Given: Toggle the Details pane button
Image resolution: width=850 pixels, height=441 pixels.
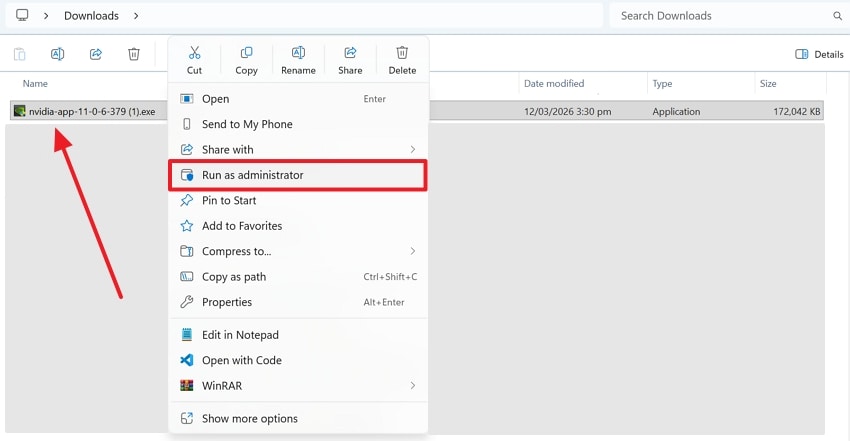Looking at the screenshot, I should pos(819,54).
